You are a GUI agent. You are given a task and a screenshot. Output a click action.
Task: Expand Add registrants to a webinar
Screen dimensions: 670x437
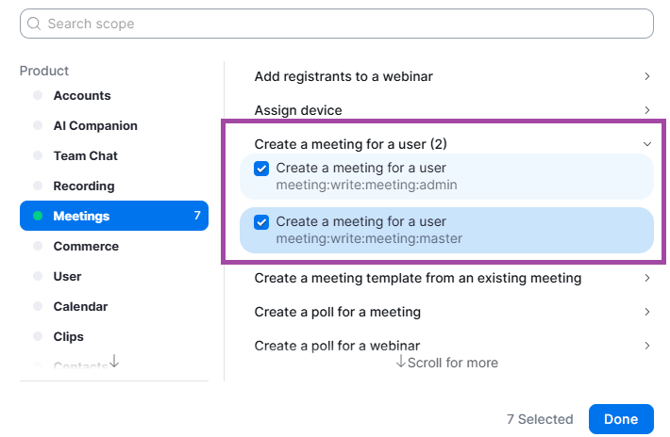(647, 76)
